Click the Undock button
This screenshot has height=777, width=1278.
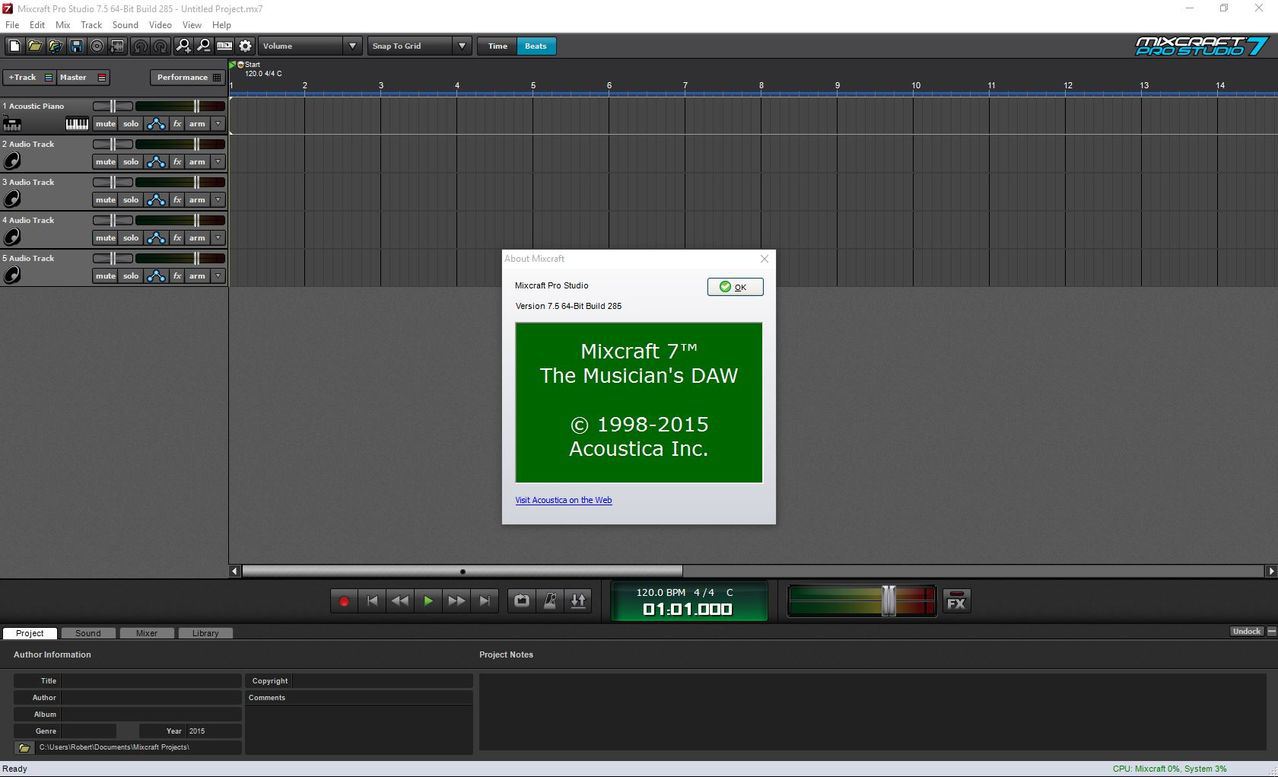tap(1247, 632)
